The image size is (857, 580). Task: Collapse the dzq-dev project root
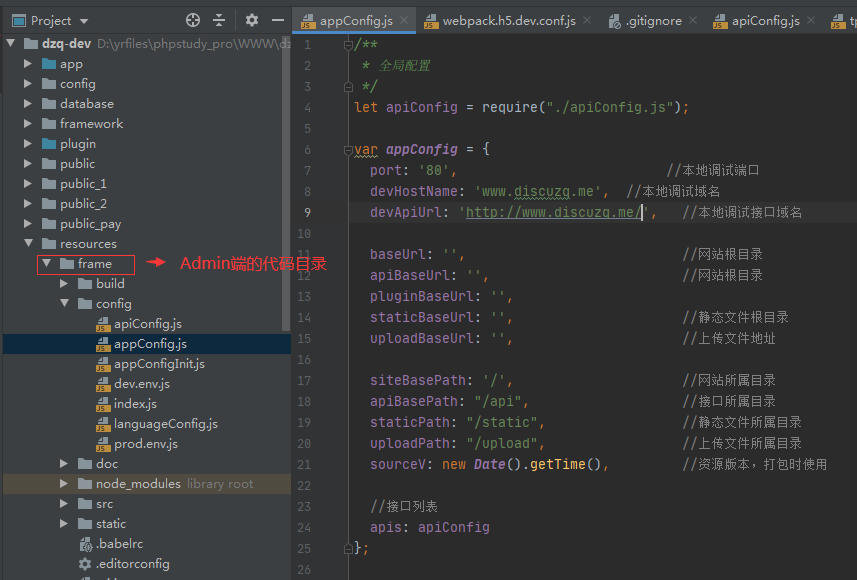10,43
